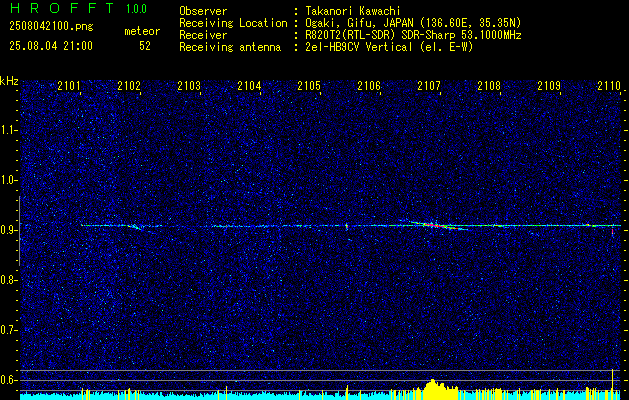Image resolution: width=629 pixels, height=400 pixels.
Task: Click the meteor label
Action: pos(142,31)
